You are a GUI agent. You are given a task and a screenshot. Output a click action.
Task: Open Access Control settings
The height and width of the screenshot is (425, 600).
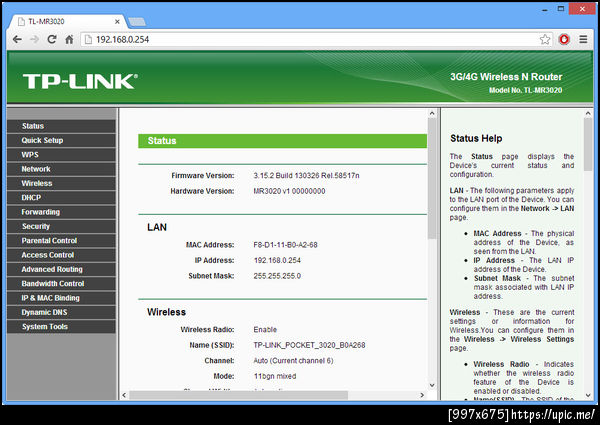[x=61, y=255]
